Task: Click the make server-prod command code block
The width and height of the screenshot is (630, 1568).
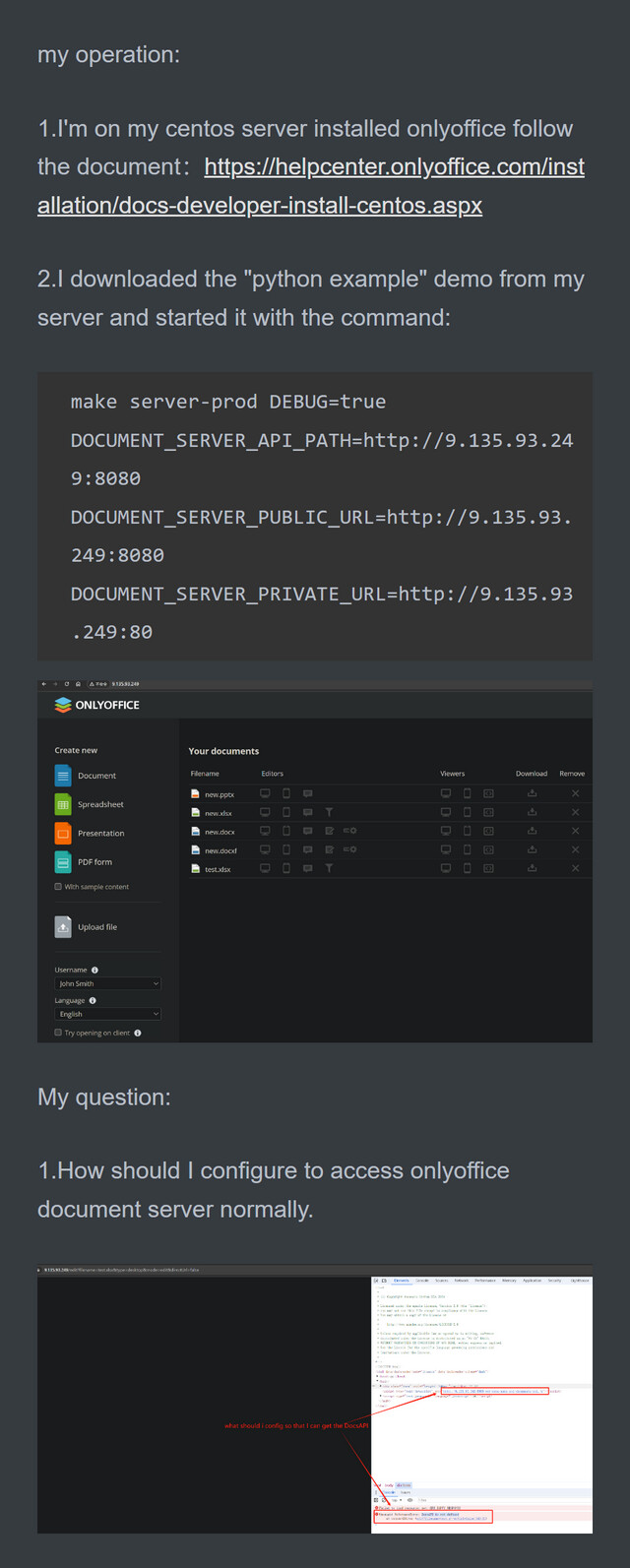Action: coord(315,517)
